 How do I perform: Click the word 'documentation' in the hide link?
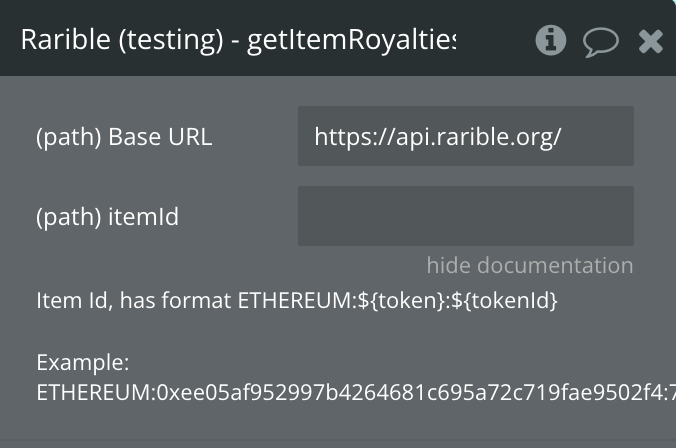(555, 265)
